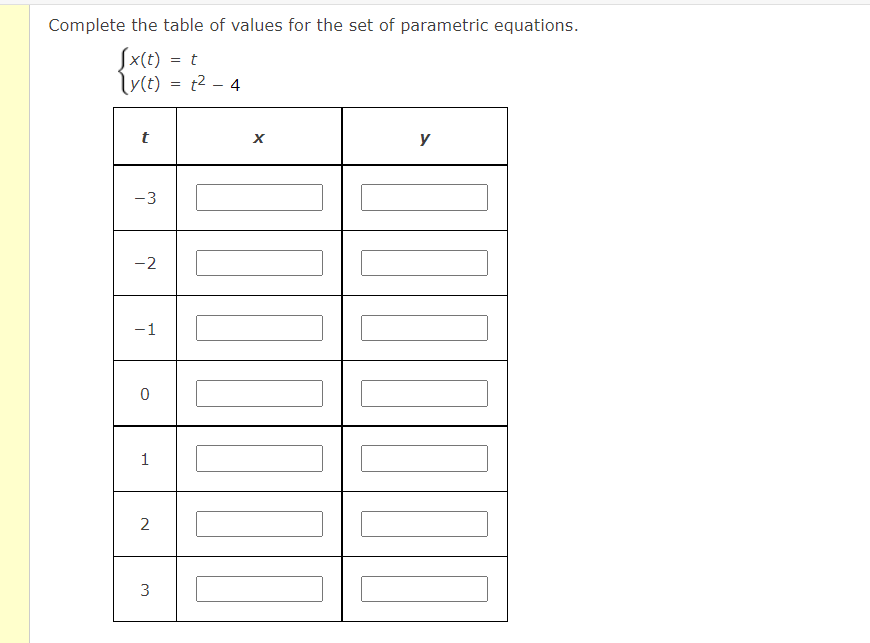Click the y input field for t = -3
870x643 pixels.
[x=424, y=197]
